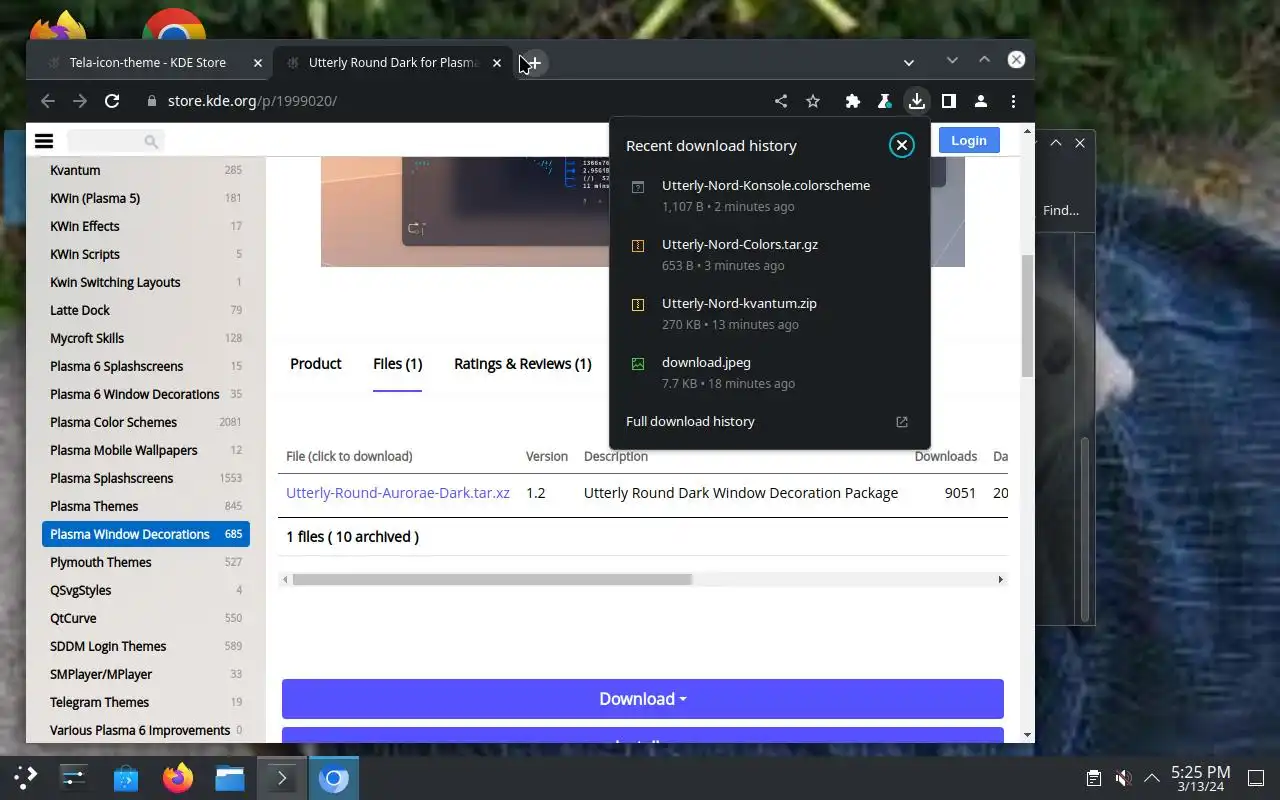Viewport: 1280px width, 800px height.
Task: Click the browser forward arrow
Action: pyautogui.click(x=80, y=101)
